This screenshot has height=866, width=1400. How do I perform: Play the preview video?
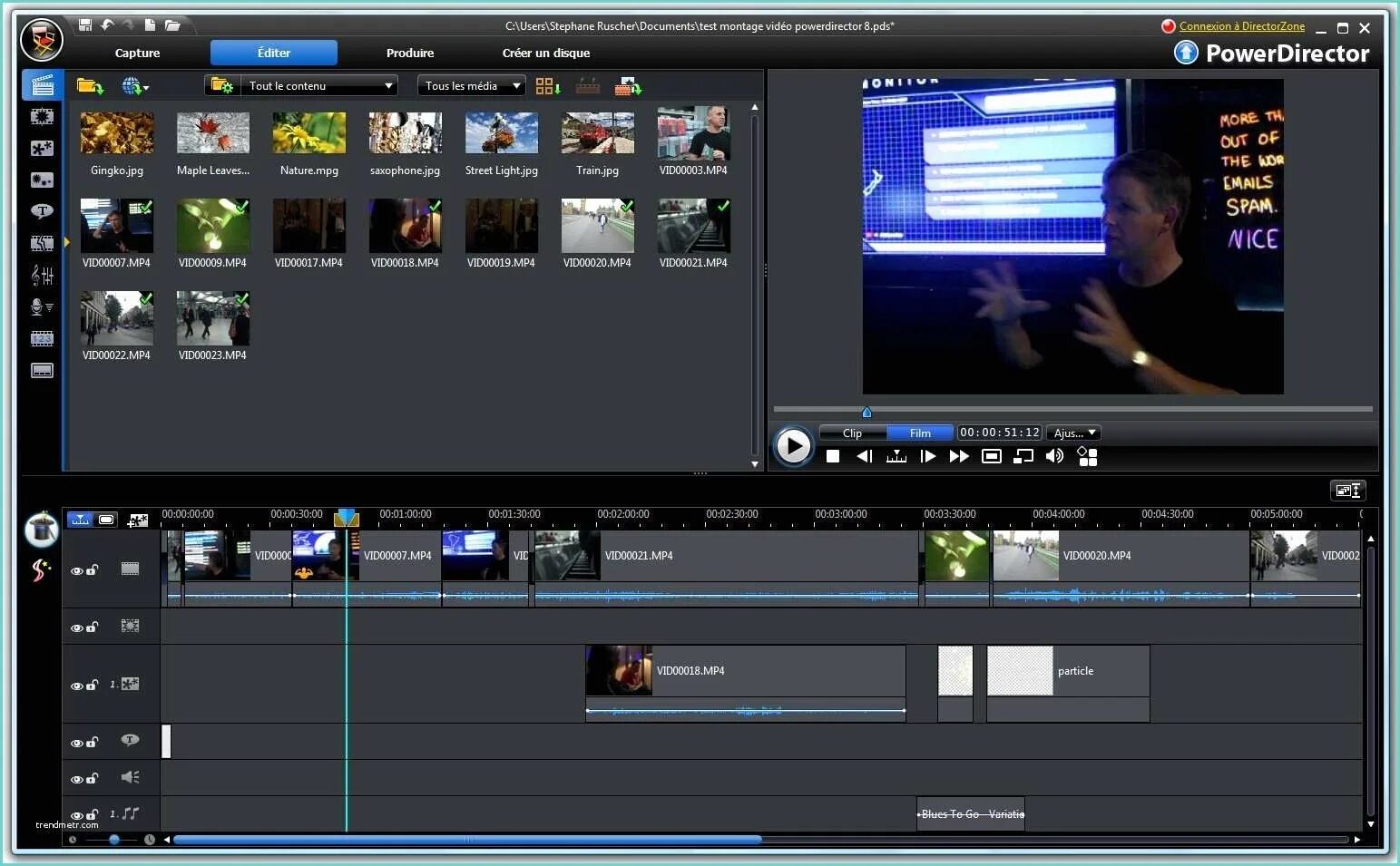[793, 446]
